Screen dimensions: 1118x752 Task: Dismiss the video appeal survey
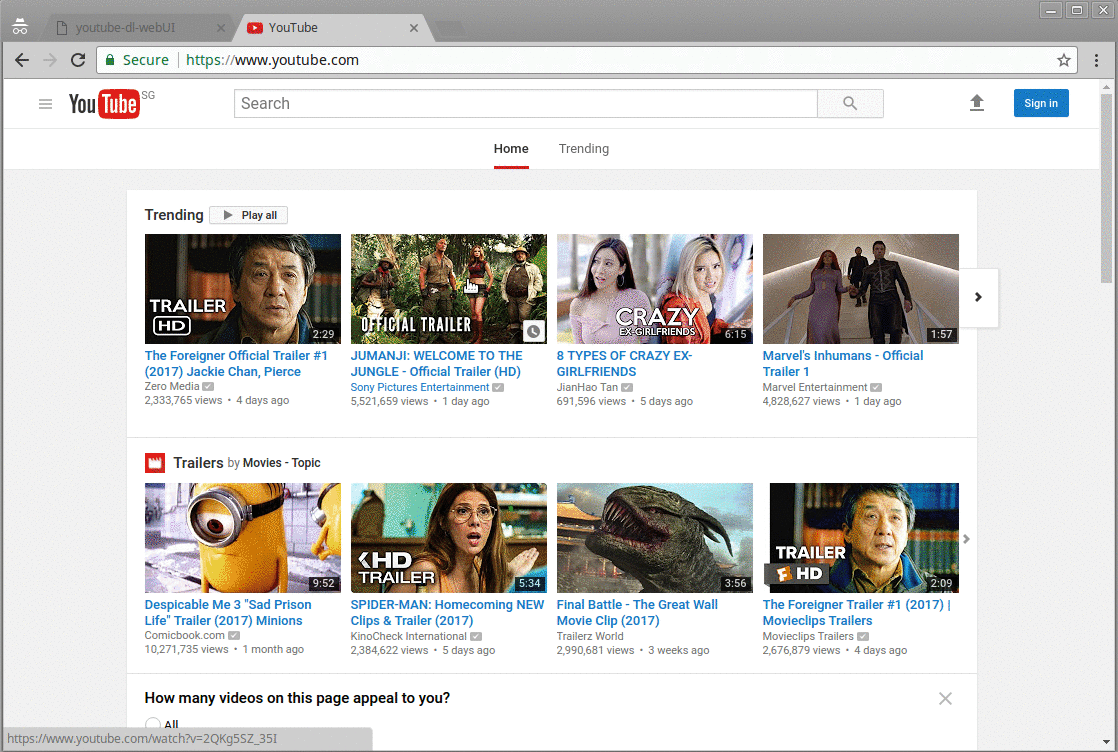[945, 699]
